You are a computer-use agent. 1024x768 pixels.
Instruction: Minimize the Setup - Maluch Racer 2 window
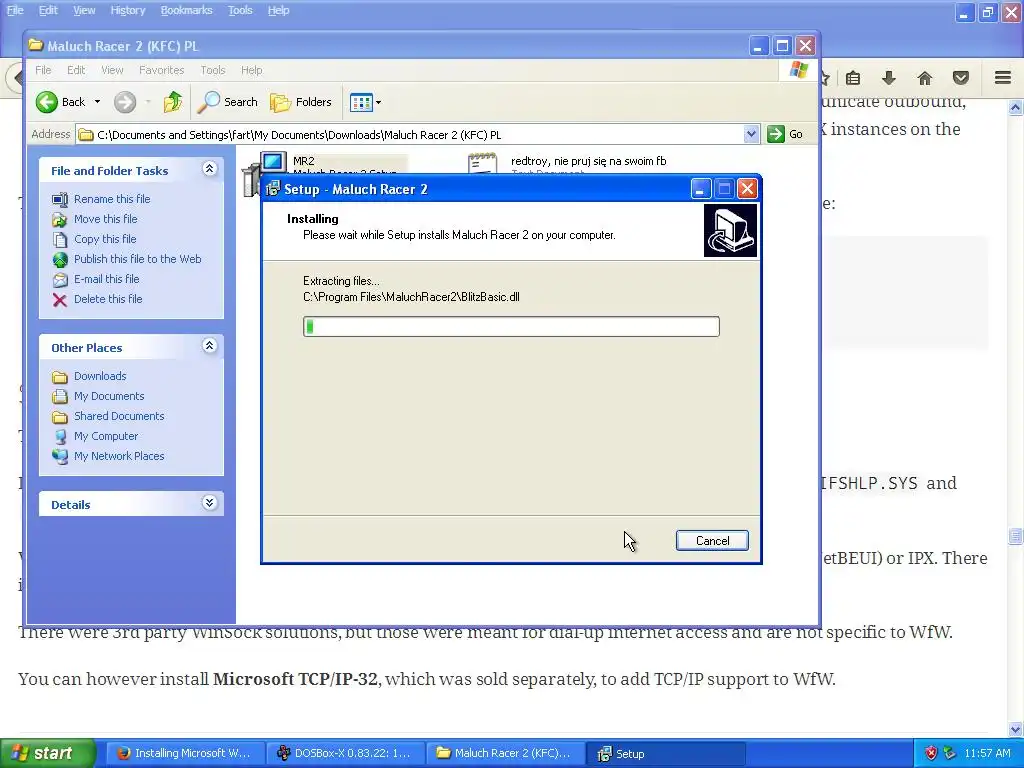(699, 189)
